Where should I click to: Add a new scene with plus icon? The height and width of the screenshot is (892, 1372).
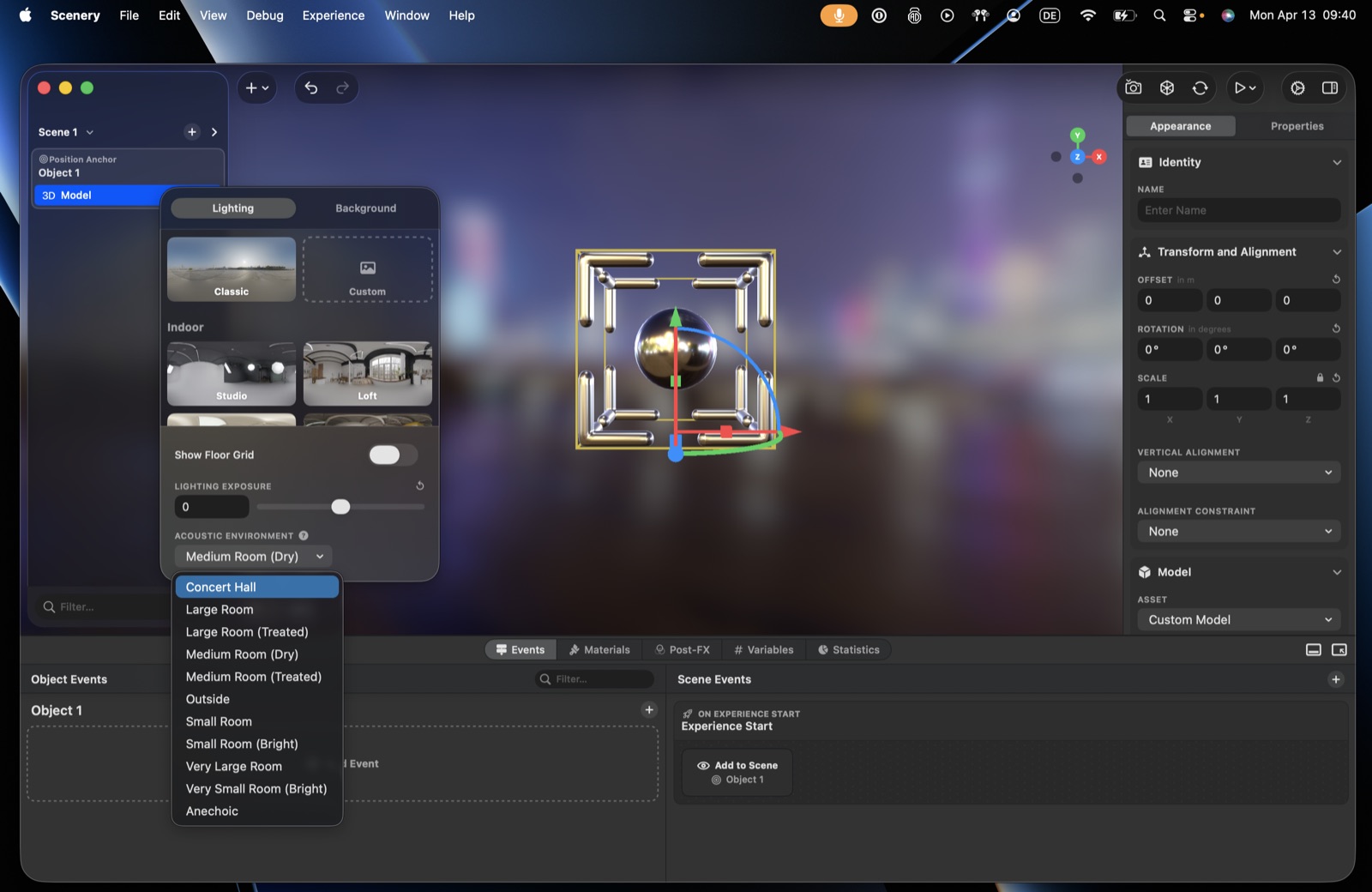tap(192, 132)
